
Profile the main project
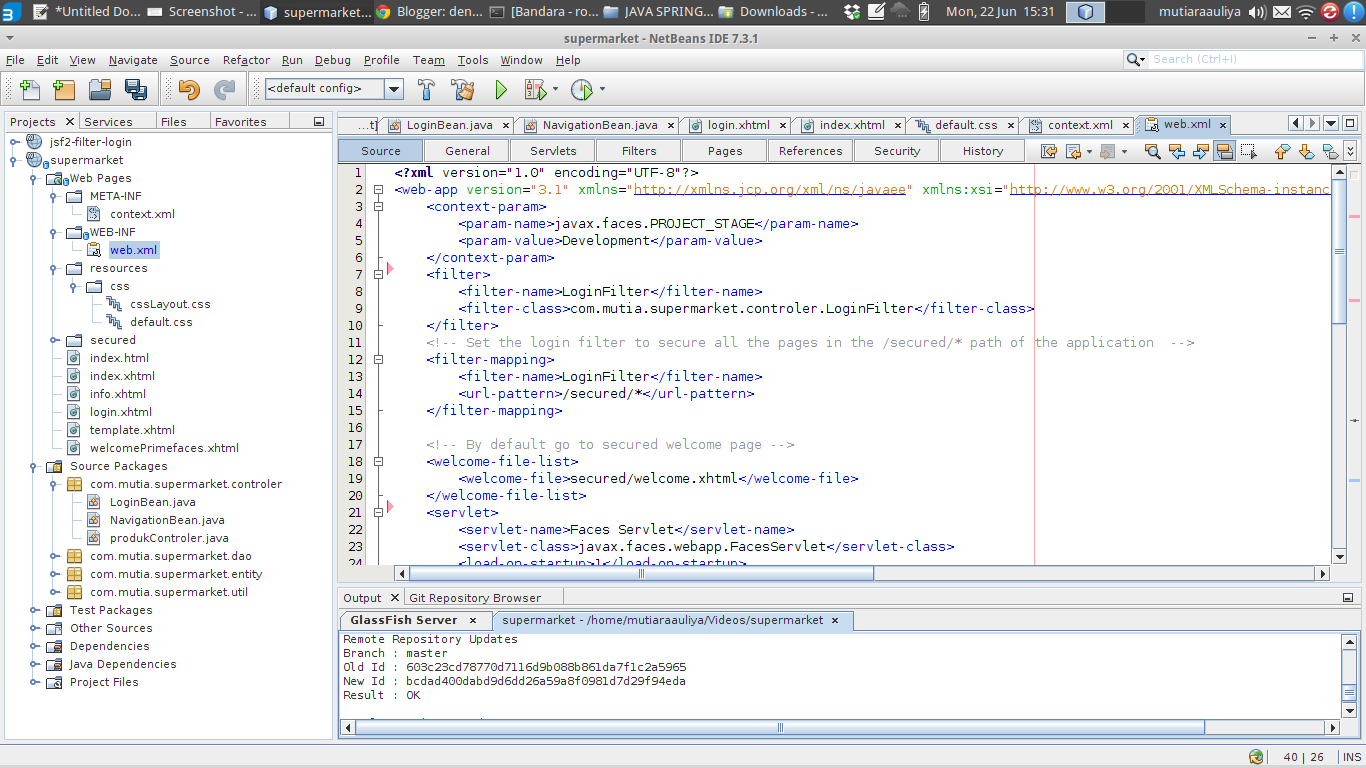pyautogui.click(x=583, y=89)
